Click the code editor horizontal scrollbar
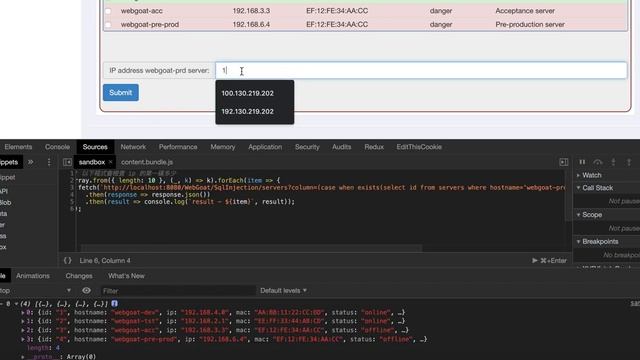The height and width of the screenshot is (360, 640). (251, 248)
